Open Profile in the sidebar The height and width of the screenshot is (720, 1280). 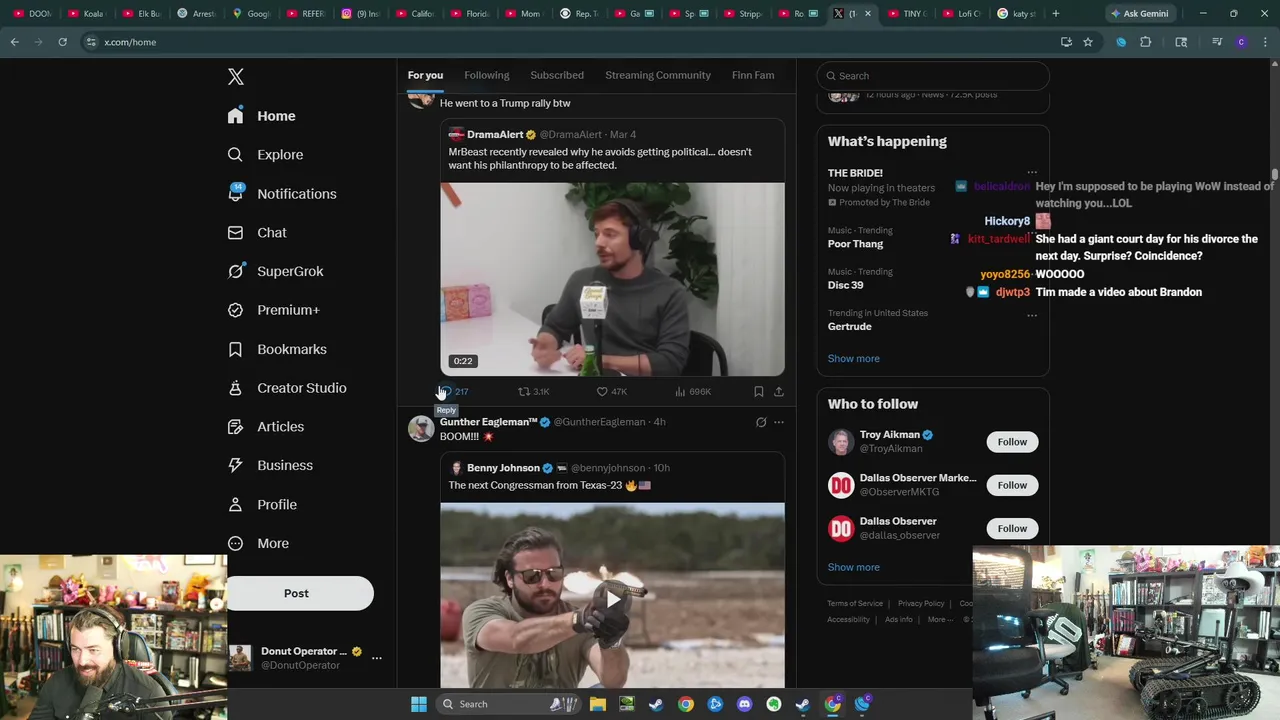[262, 505]
